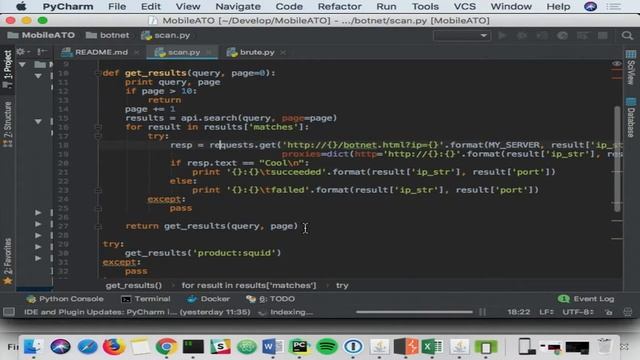Image resolution: width=640 pixels, height=360 pixels.
Task: Open Finder from the Dock
Action: [x=33, y=347]
